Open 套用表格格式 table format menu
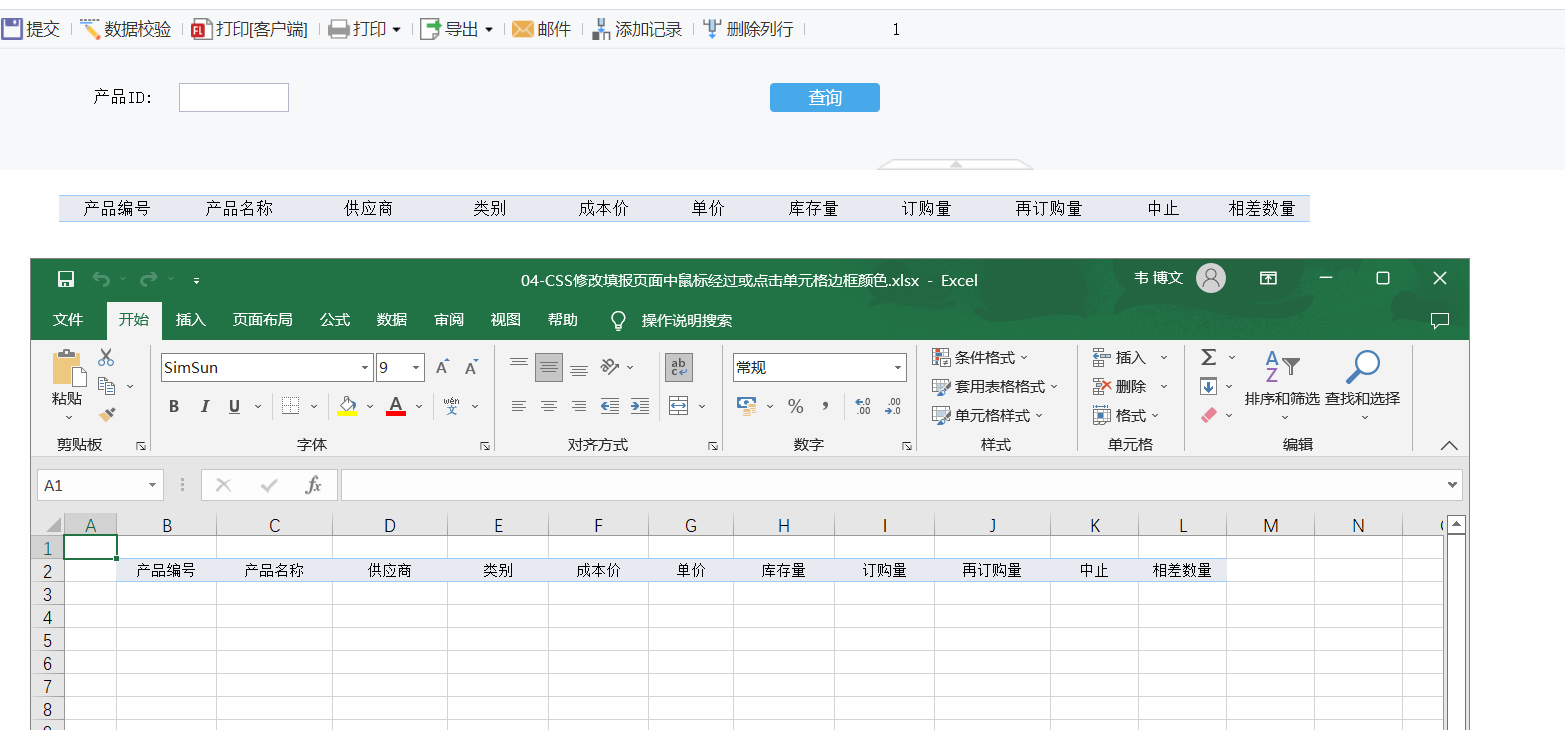This screenshot has width=1565, height=730. click(x=995, y=386)
